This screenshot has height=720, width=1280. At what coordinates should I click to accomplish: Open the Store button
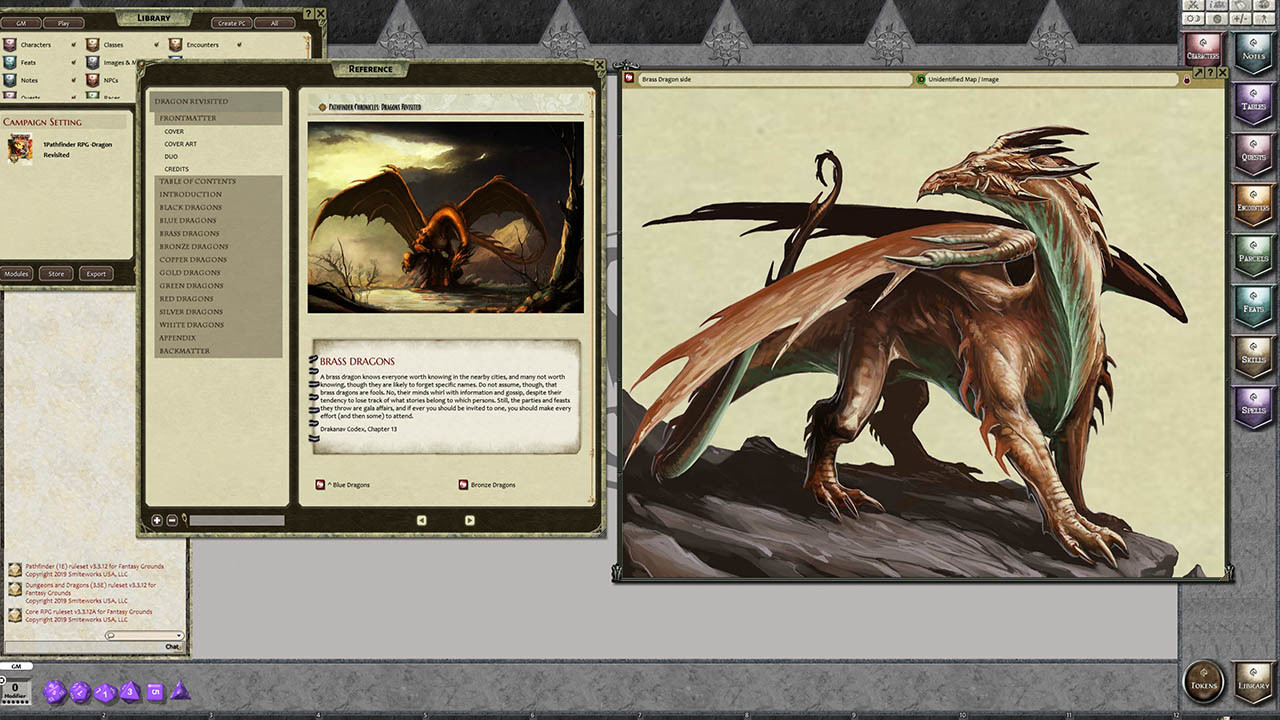pos(56,274)
